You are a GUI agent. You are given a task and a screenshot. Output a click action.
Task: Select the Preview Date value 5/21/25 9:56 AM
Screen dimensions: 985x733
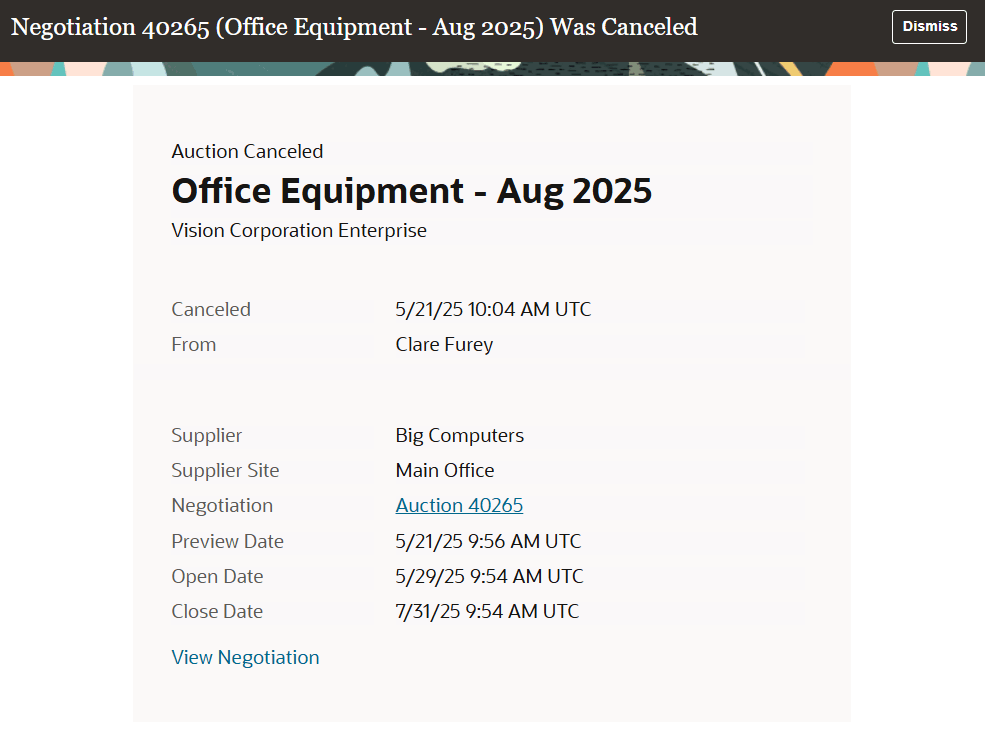pos(488,541)
